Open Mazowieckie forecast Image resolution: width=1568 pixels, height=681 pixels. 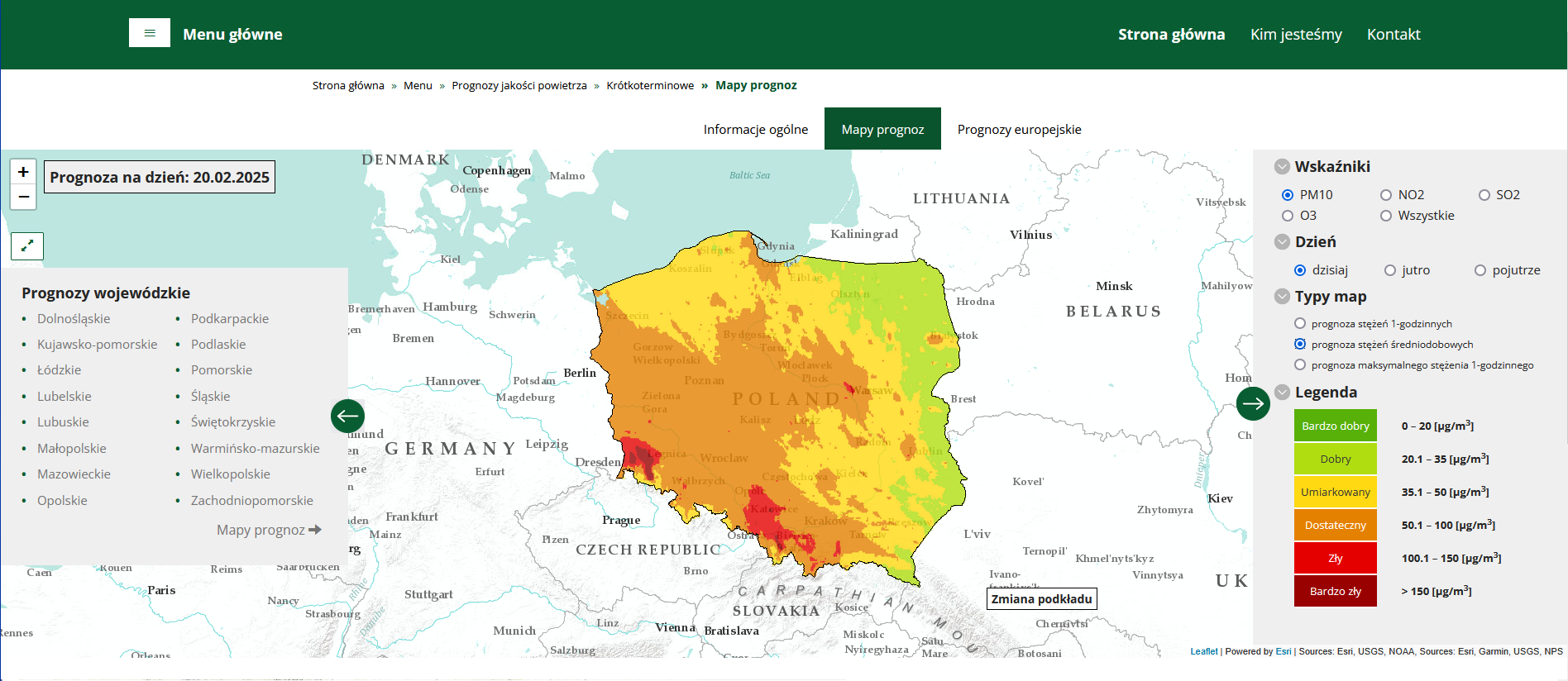pyautogui.click(x=74, y=474)
